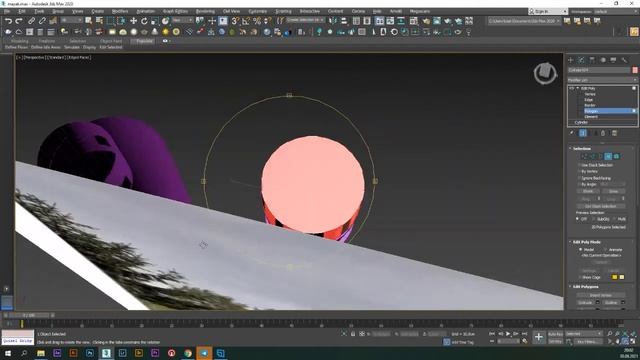Click the object color swatch beside name
The height and width of the screenshot is (360, 640).
[x=635, y=70]
